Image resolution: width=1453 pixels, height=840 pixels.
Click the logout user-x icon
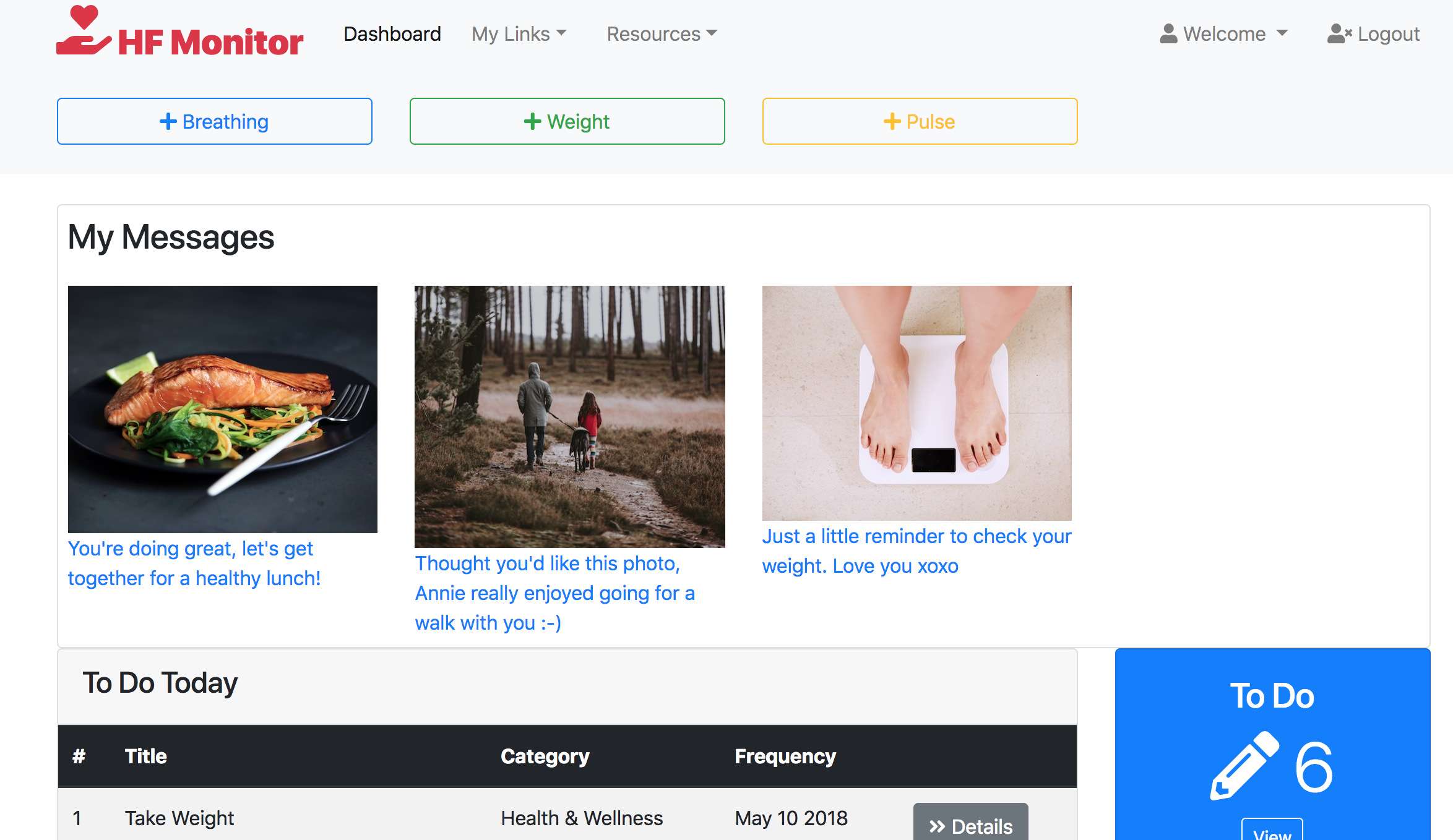pyautogui.click(x=1339, y=34)
